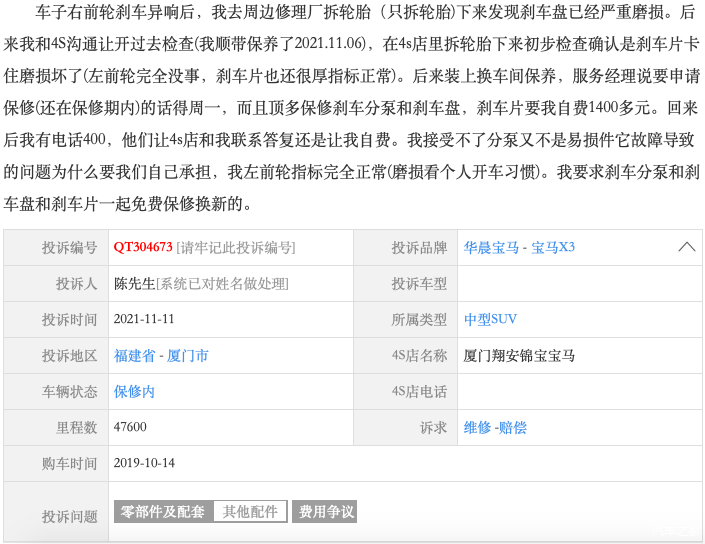The width and height of the screenshot is (705, 544).
Task: Click the mileage value 47600
Action: click(x=130, y=427)
